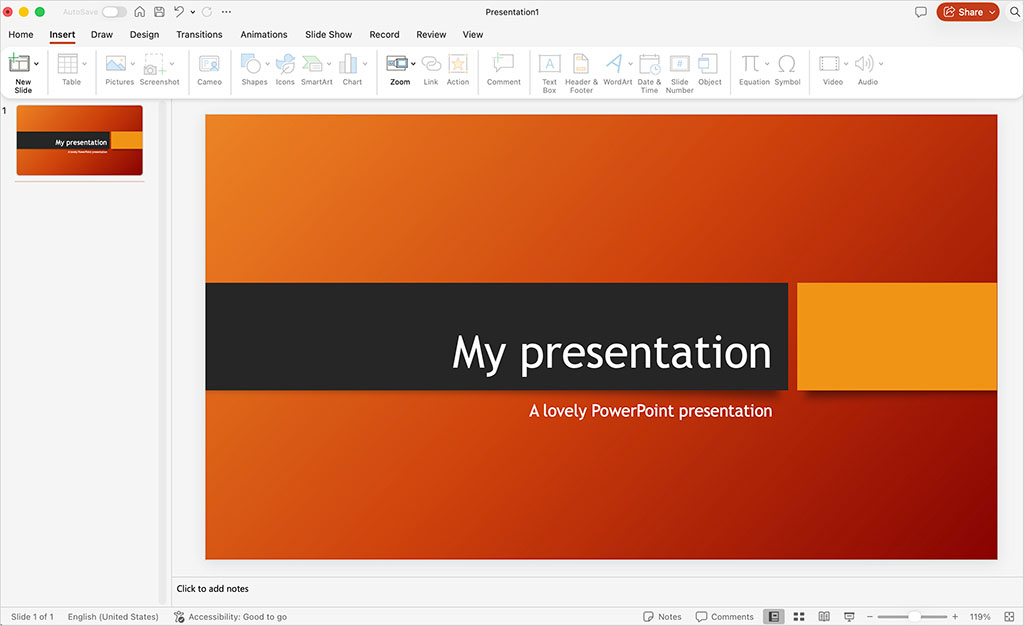The height and width of the screenshot is (626, 1024).
Task: Click the notes field "Click to add notes"
Action: [212, 588]
